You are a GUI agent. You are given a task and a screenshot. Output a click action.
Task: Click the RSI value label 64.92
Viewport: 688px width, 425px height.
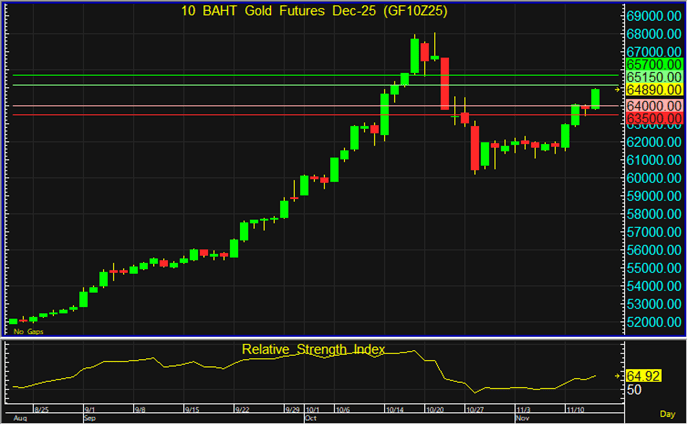pos(644,376)
